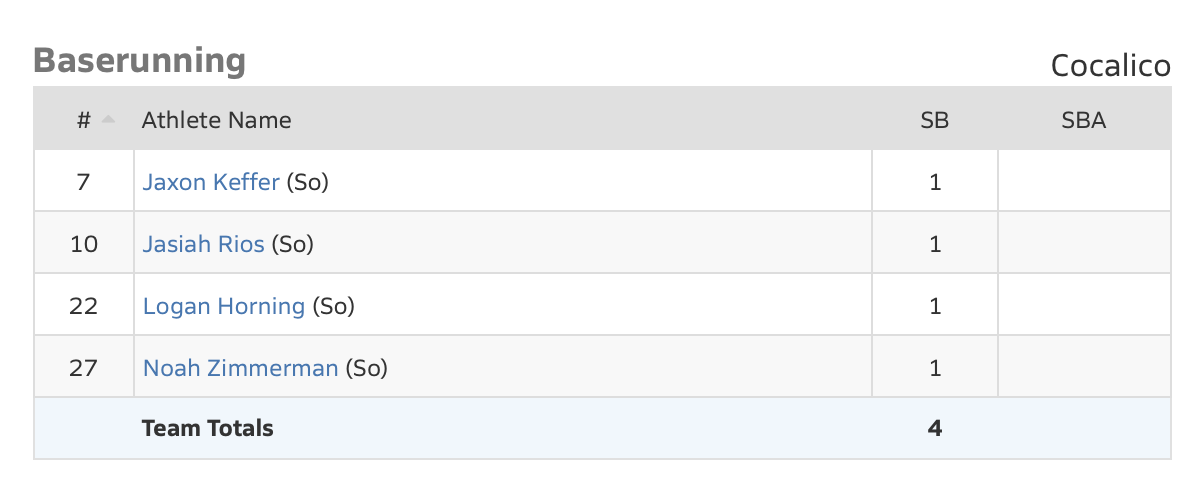Click jersey number 22 in the table
The height and width of the screenshot is (480, 1186).
point(84,306)
